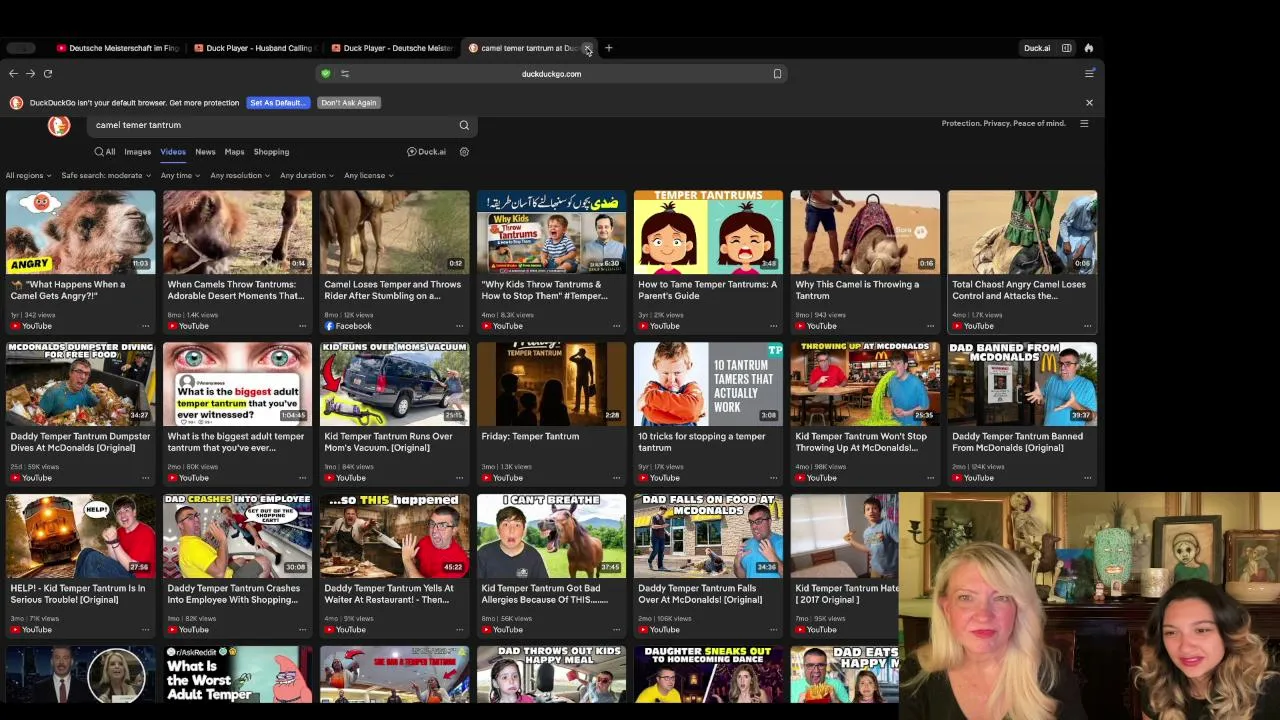Image resolution: width=1280 pixels, height=720 pixels.
Task: Click the 'Don't Ask Again' button
Action: pos(349,102)
